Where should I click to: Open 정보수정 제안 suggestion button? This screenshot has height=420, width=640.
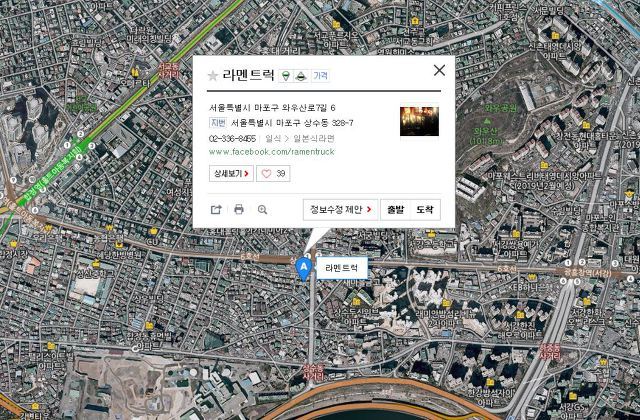click(x=340, y=210)
